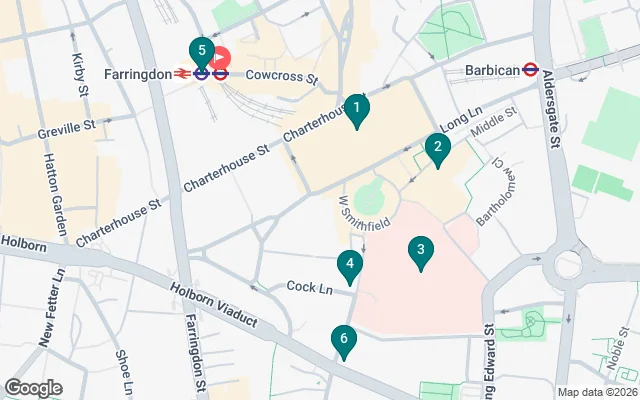Screen dimensions: 640x400
Task: Click the Holborn Viaduct road label
Action: [214, 304]
